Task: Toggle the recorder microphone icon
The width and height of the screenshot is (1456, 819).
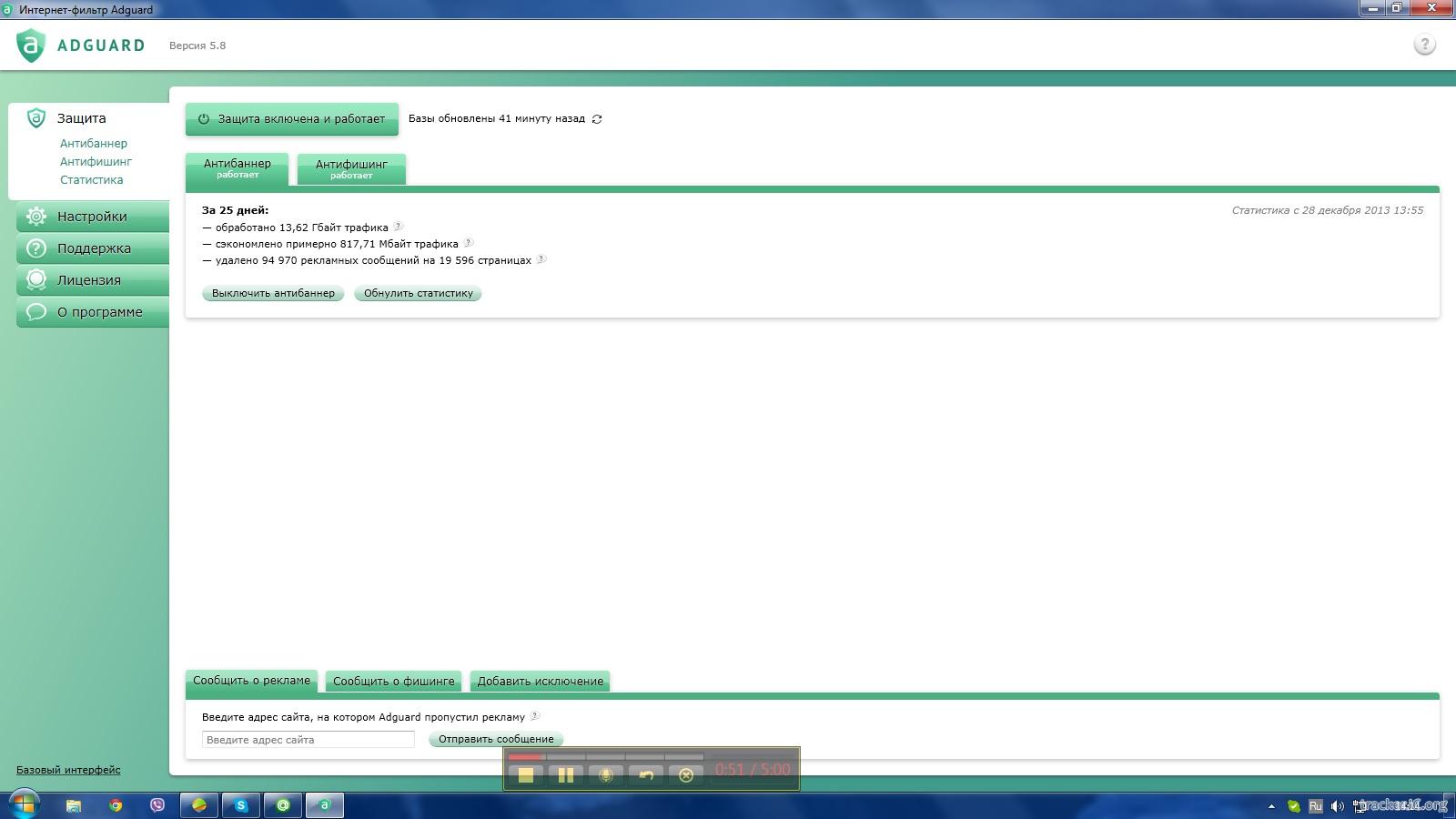Action: 605,774
